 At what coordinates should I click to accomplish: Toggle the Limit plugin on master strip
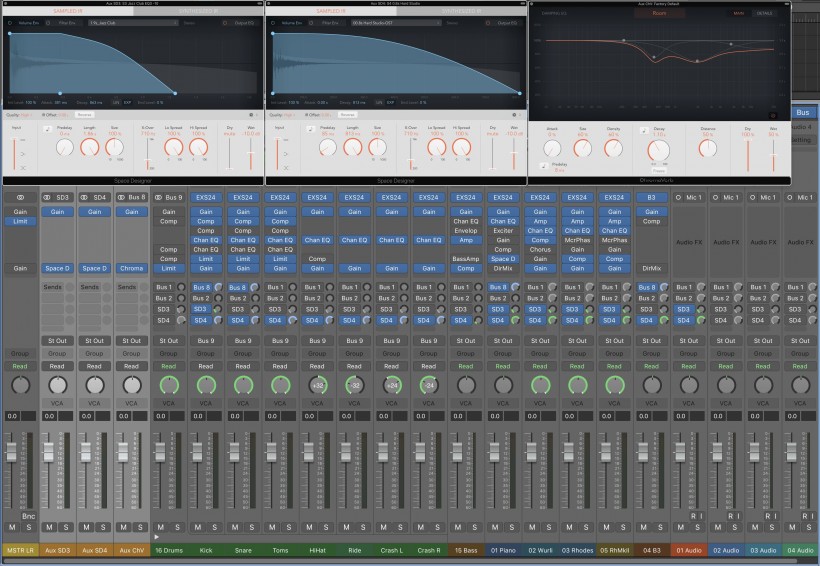(x=20, y=221)
